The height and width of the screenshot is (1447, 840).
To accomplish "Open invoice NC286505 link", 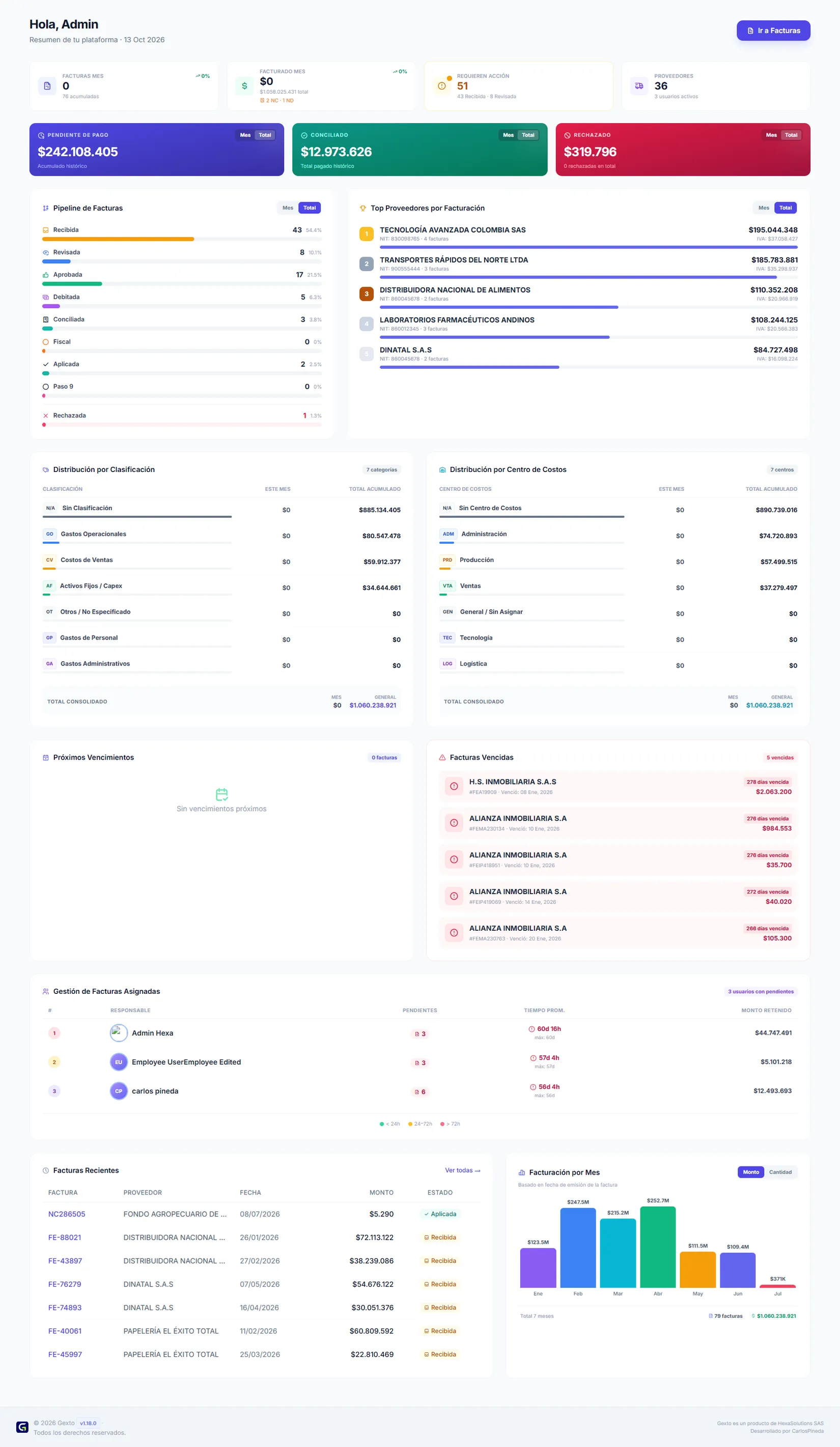I will [67, 1214].
